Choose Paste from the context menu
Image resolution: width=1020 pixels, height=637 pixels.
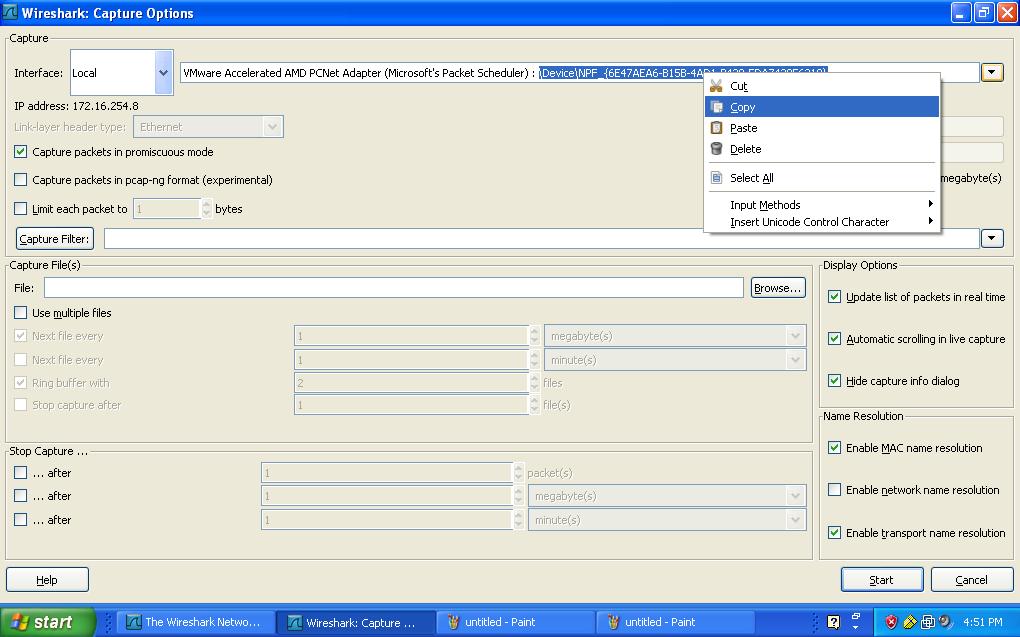(822, 128)
